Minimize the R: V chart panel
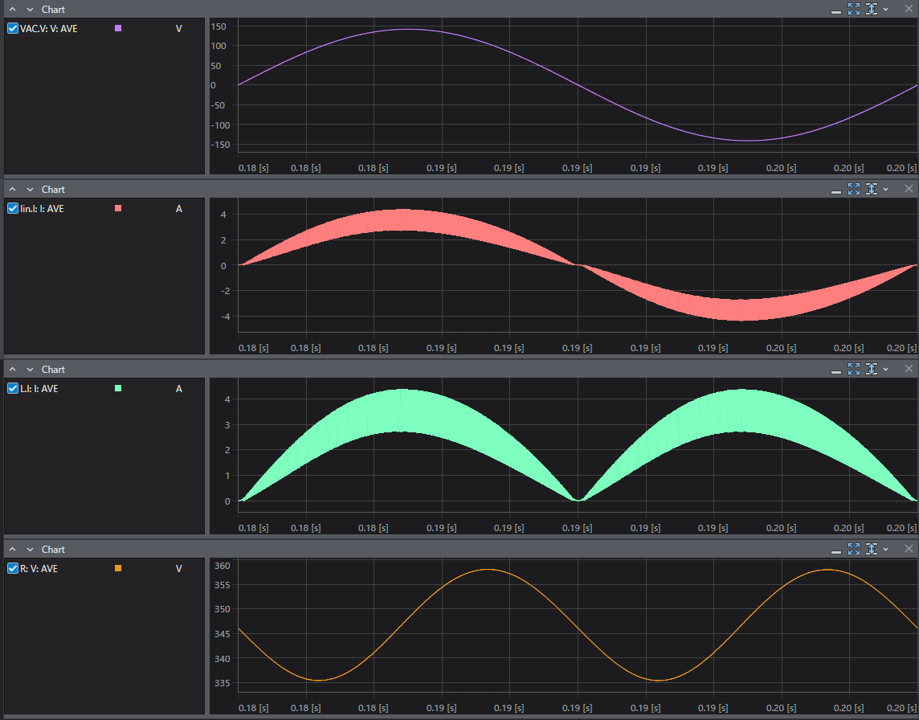The image size is (919, 720). pos(836,550)
